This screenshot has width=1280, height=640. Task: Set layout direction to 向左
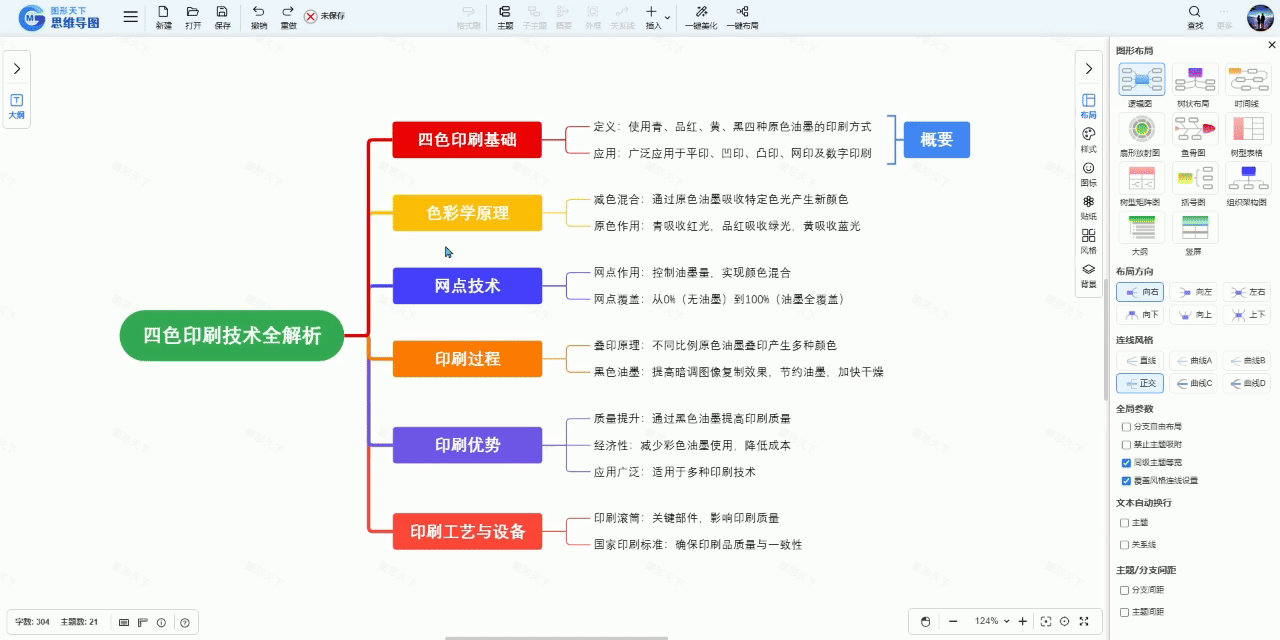coord(1194,292)
